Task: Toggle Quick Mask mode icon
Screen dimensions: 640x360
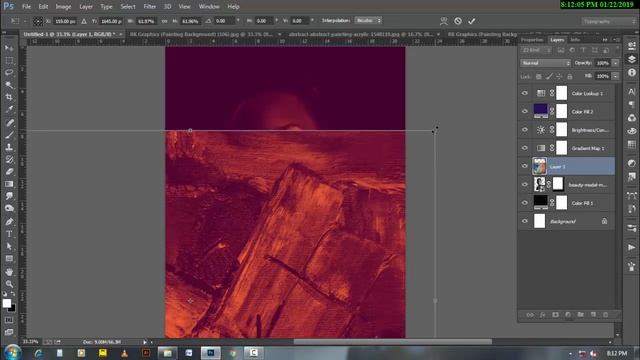Action: pos(9,320)
